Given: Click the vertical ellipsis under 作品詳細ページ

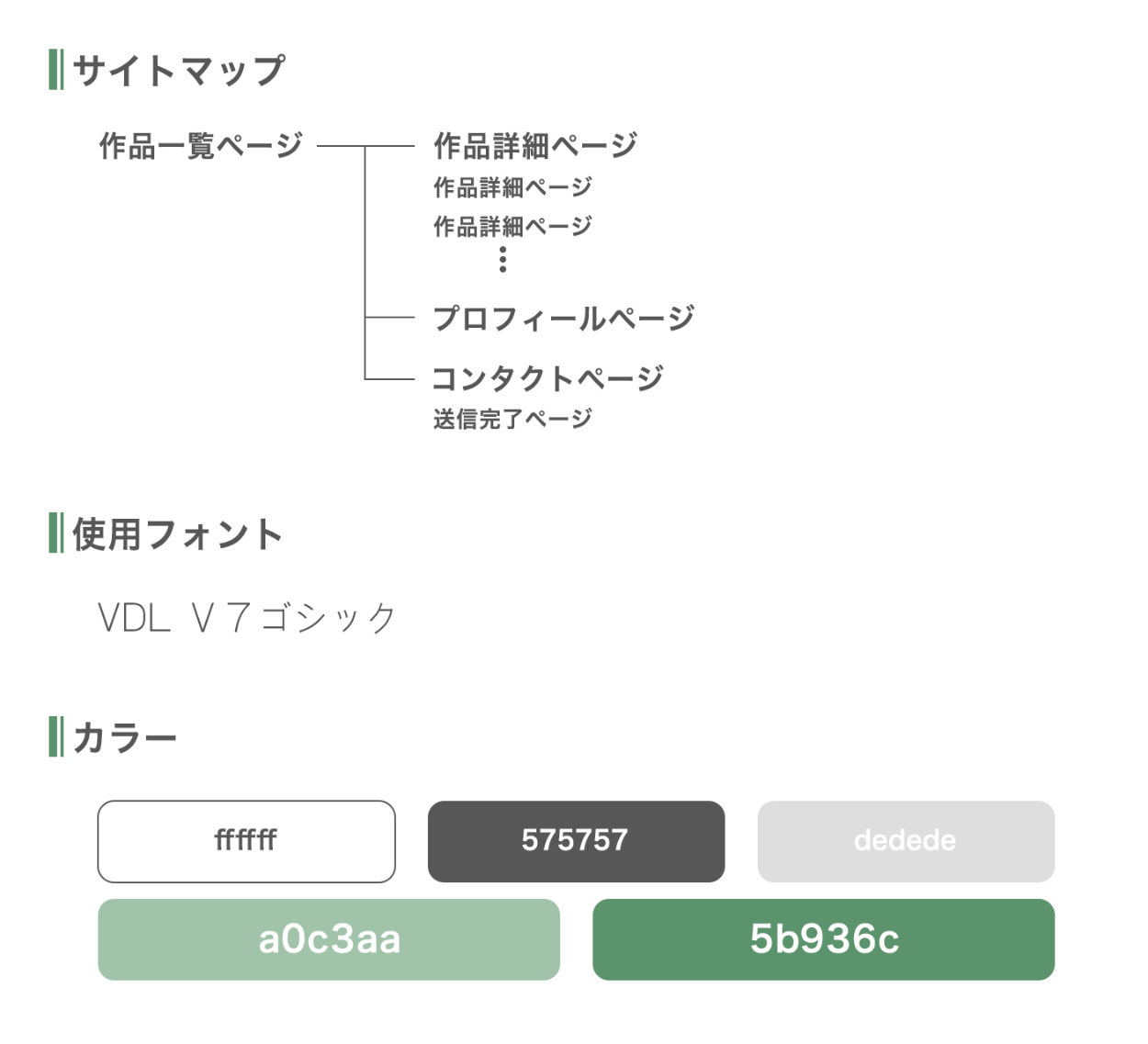Looking at the screenshot, I should click(x=502, y=260).
